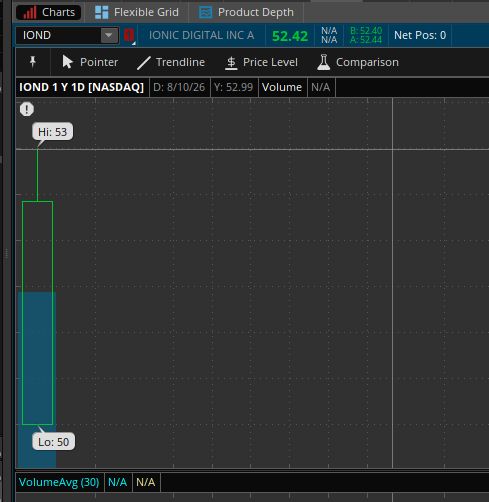Viewport: 489px width, 502px height.
Task: Select the Trendline drawing tool
Action: pyautogui.click(x=171, y=62)
